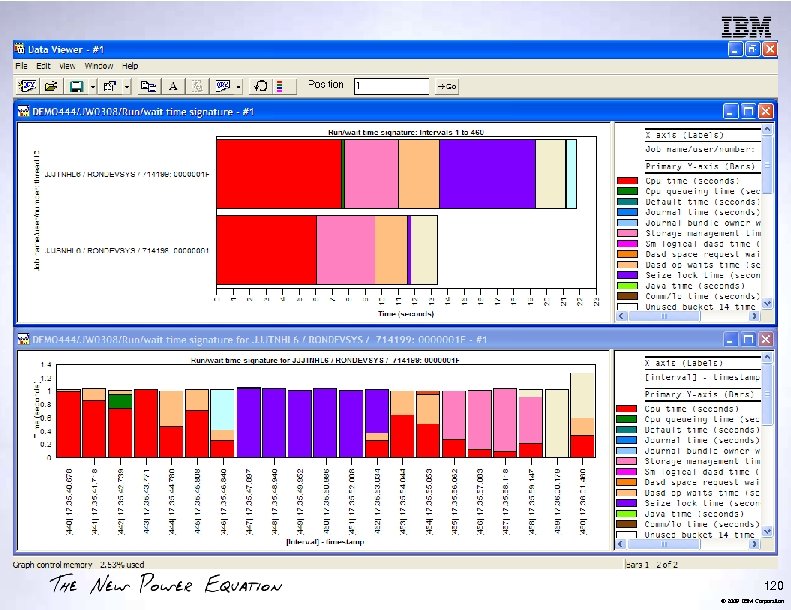
Task: Click 'X axis (Labels)' heading in upper legend
Action: click(x=684, y=135)
